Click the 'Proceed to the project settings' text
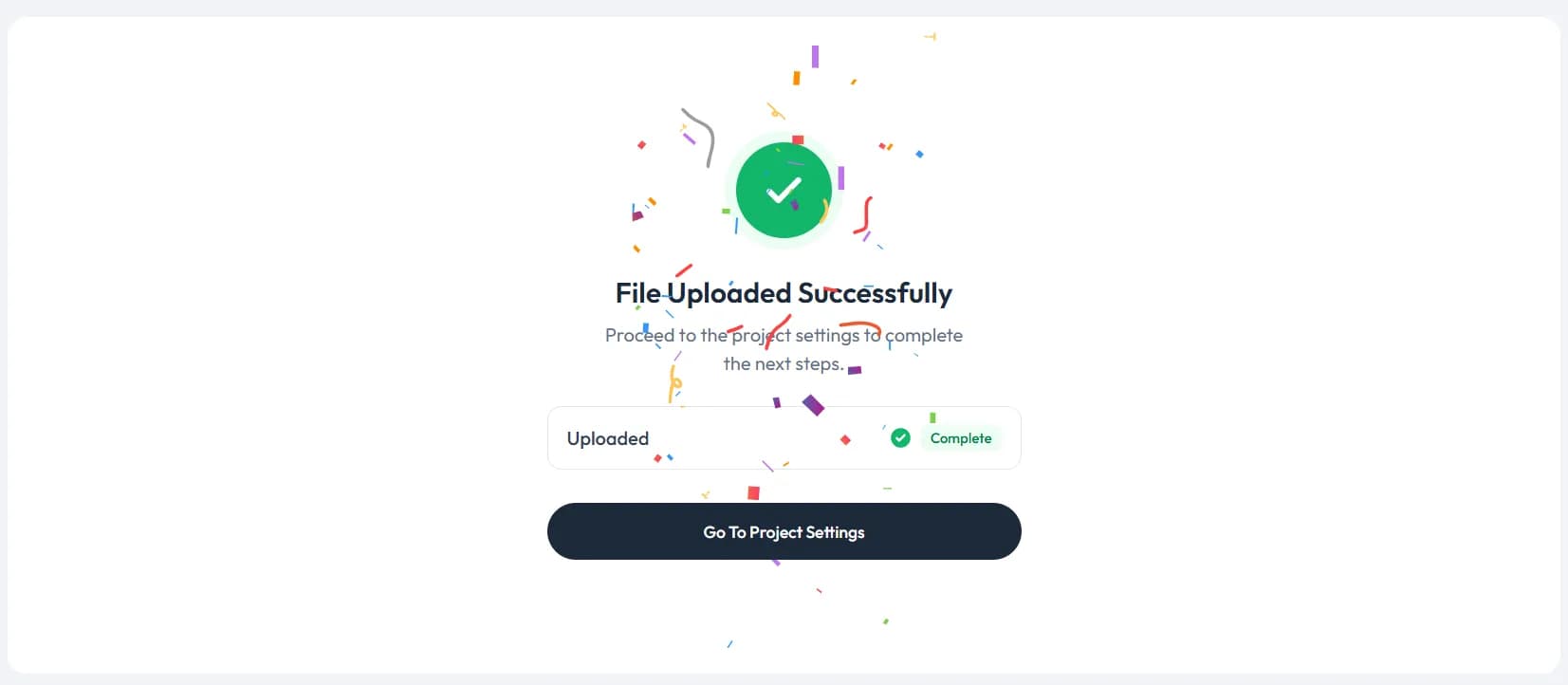This screenshot has height=685, width=1568. (x=731, y=335)
